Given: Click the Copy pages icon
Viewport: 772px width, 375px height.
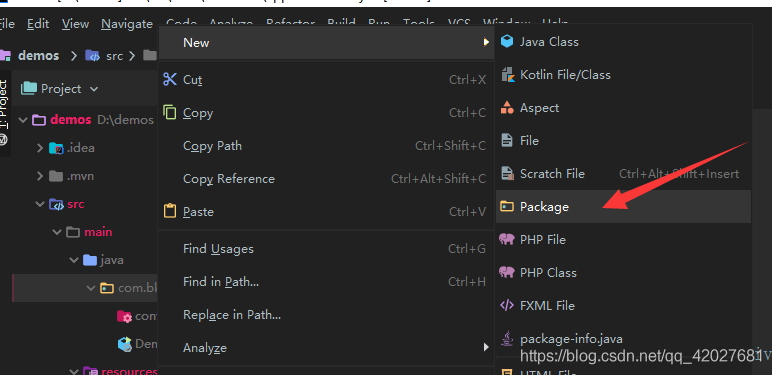Looking at the screenshot, I should pyautogui.click(x=169, y=113).
